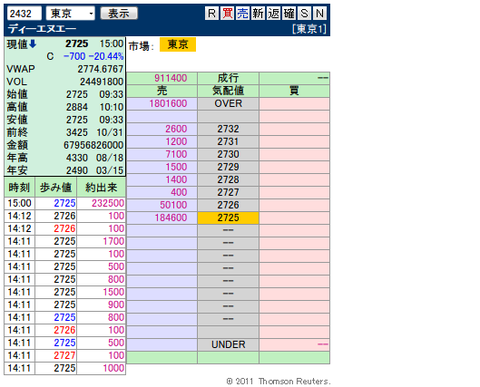Image resolution: width=480 pixels, height=387 pixels.
Task: Click quote price 2728
Action: coord(228,180)
